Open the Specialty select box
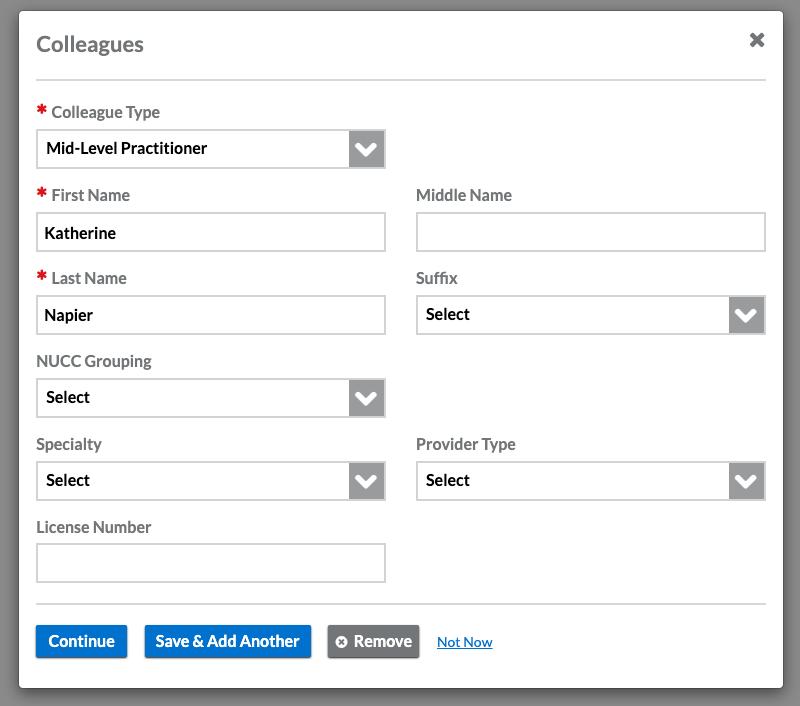This screenshot has width=800, height=706. (194, 481)
